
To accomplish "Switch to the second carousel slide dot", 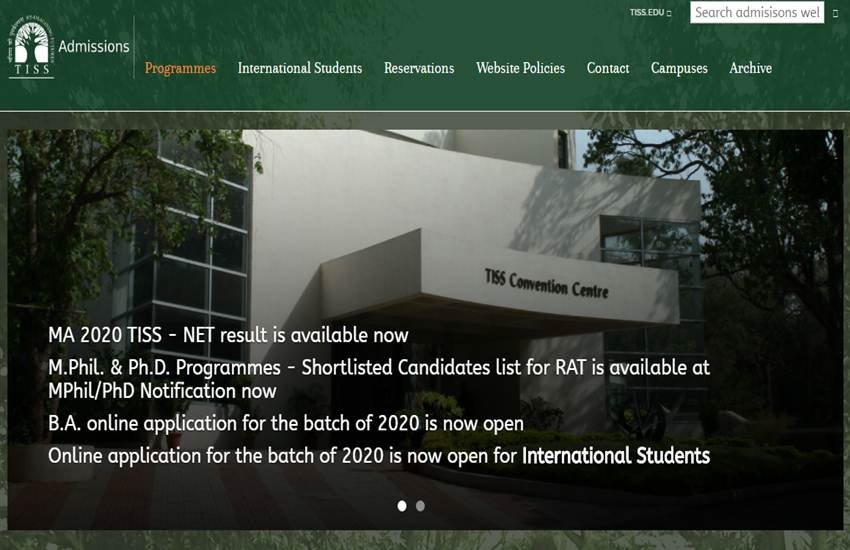I will [420, 506].
